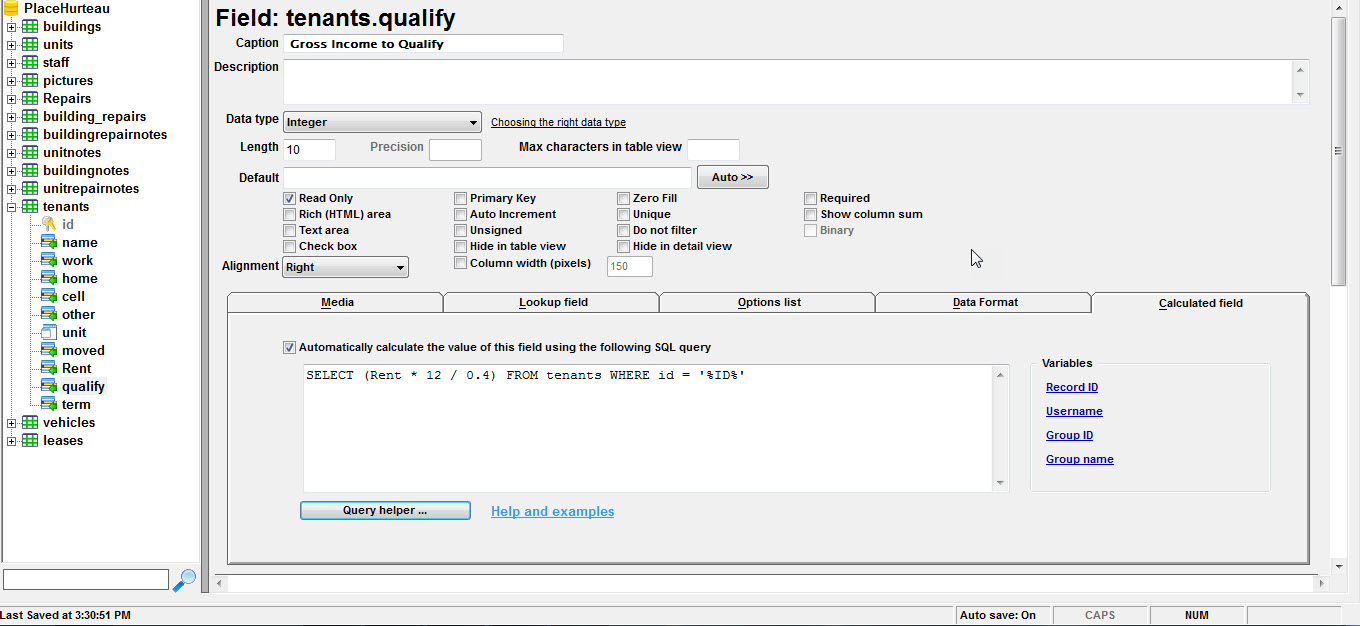Expand the Repairs table node
This screenshot has height=626, width=1360.
[x=12, y=99]
